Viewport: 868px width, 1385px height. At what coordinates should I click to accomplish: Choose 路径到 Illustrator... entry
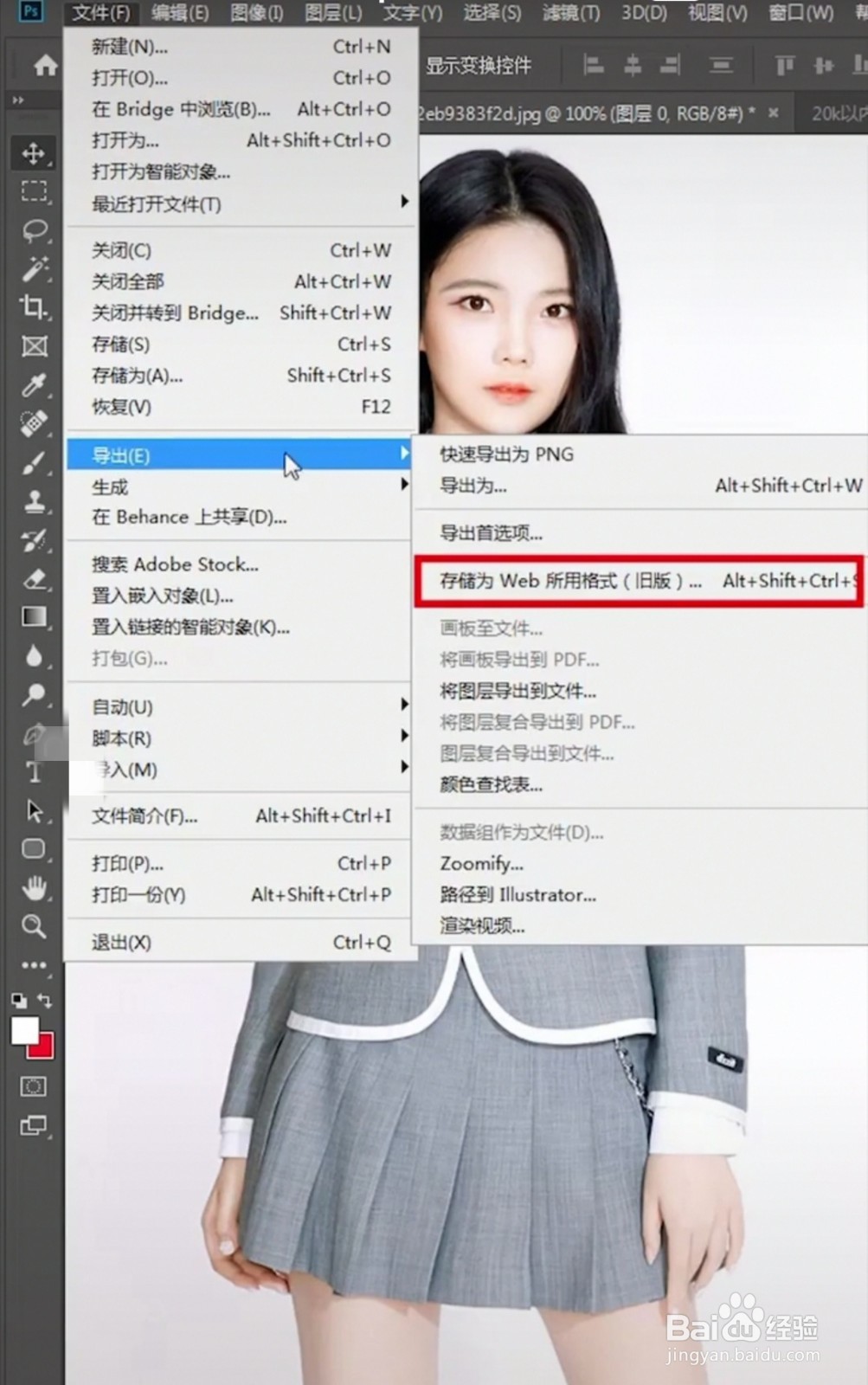640,894
